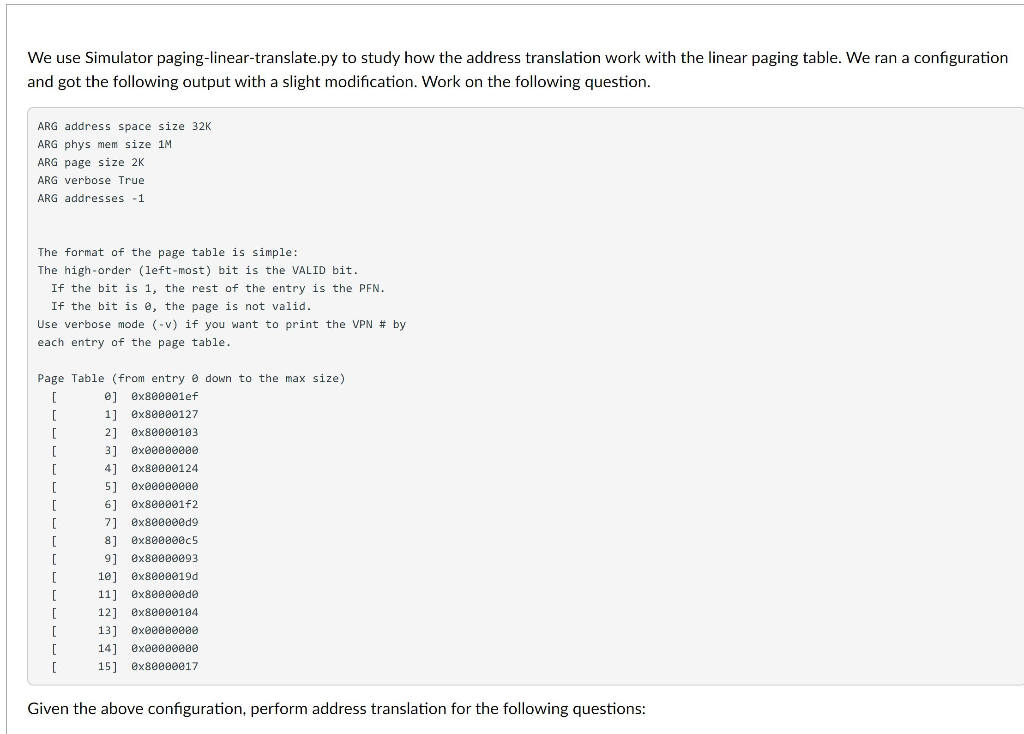Click the closing instruction about address translation
This screenshot has width=1024, height=734.
(x=337, y=708)
